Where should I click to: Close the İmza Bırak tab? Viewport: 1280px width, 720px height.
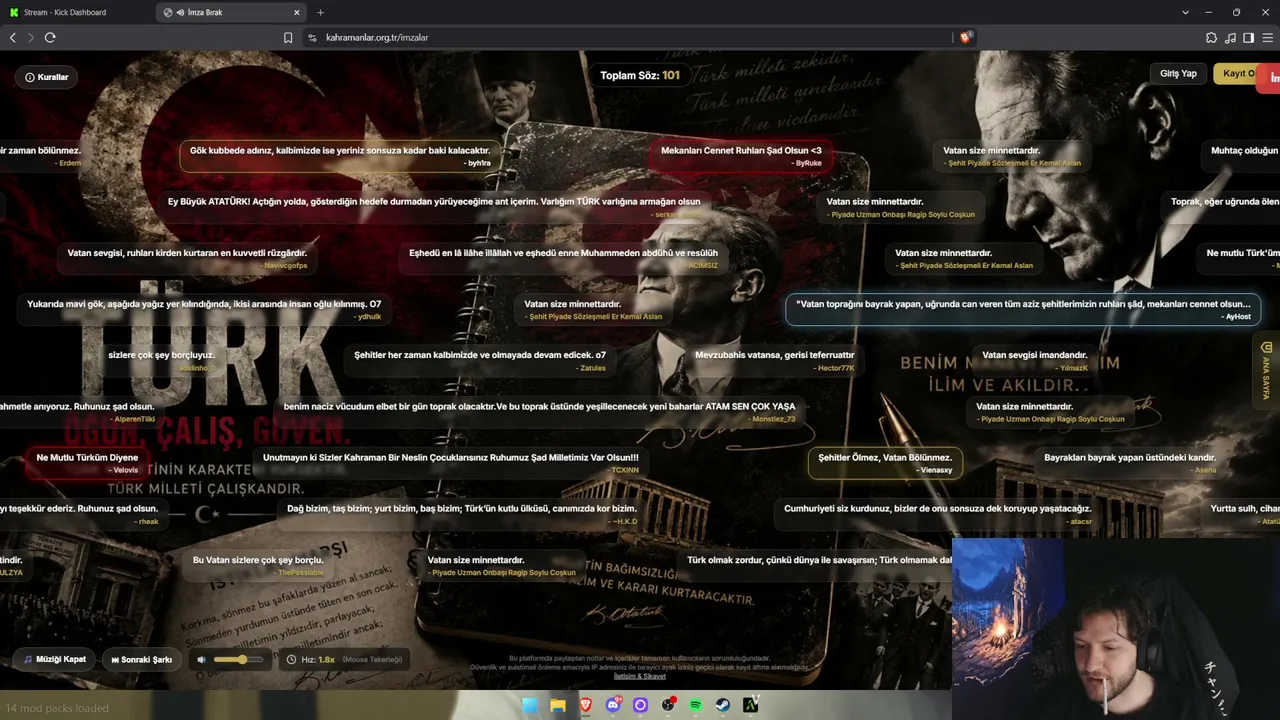tap(297, 12)
